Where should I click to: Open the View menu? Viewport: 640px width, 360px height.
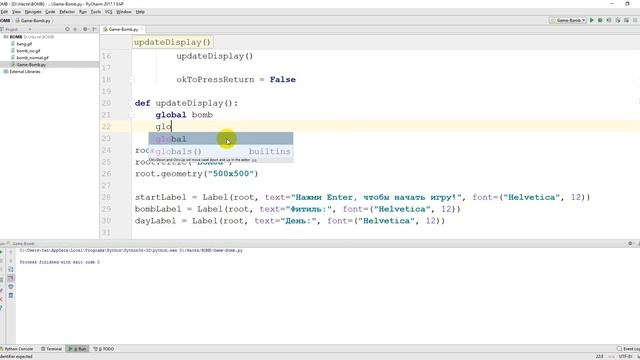pos(16,12)
